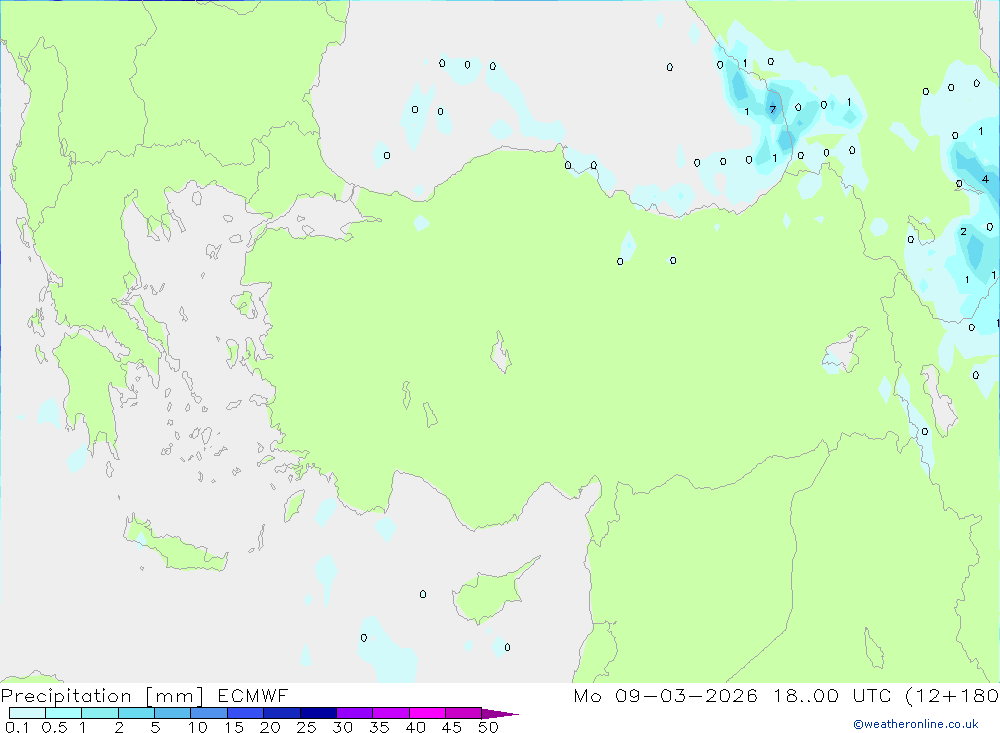Image resolution: width=1000 pixels, height=733 pixels.
Task: Click the 2–5 mm legend color swatch
Action: tap(136, 713)
